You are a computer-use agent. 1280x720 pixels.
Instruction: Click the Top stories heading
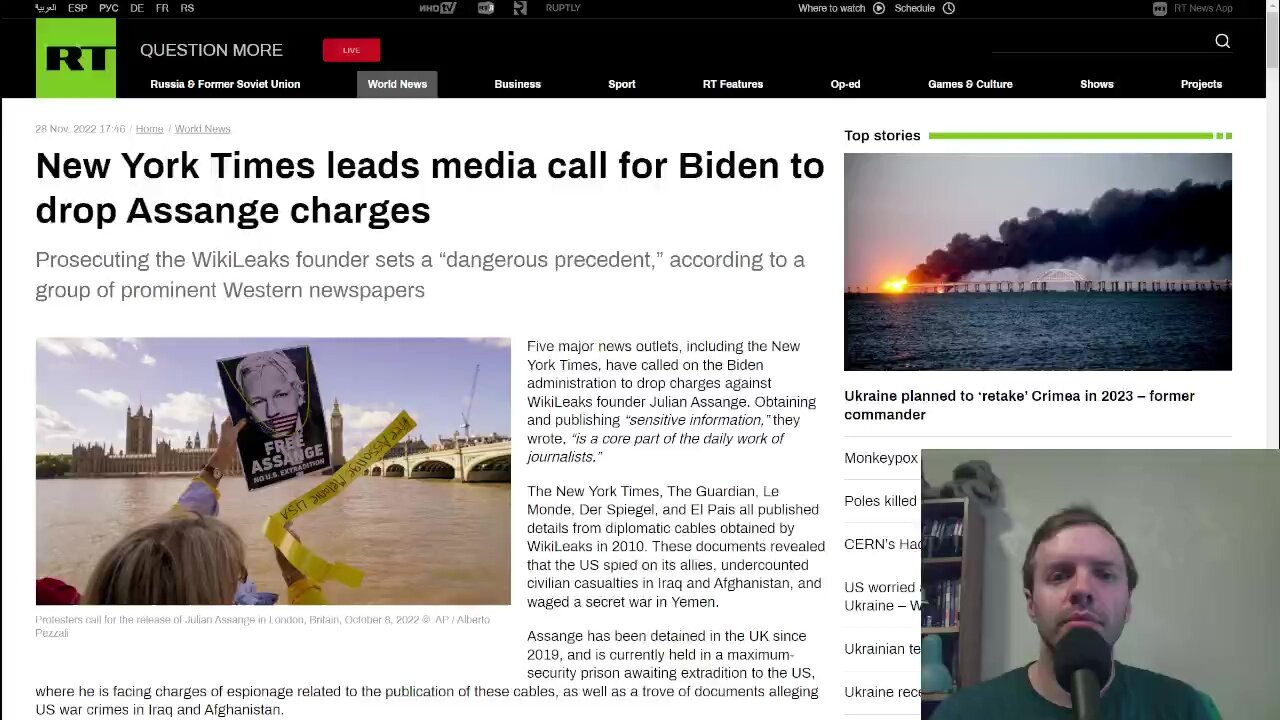(x=882, y=135)
